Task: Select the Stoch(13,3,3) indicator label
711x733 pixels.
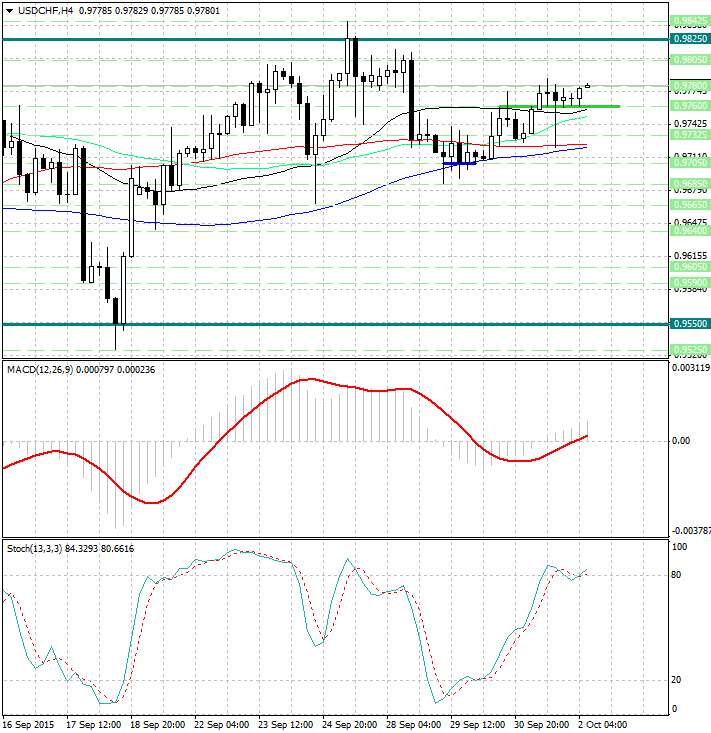Action: (34, 548)
